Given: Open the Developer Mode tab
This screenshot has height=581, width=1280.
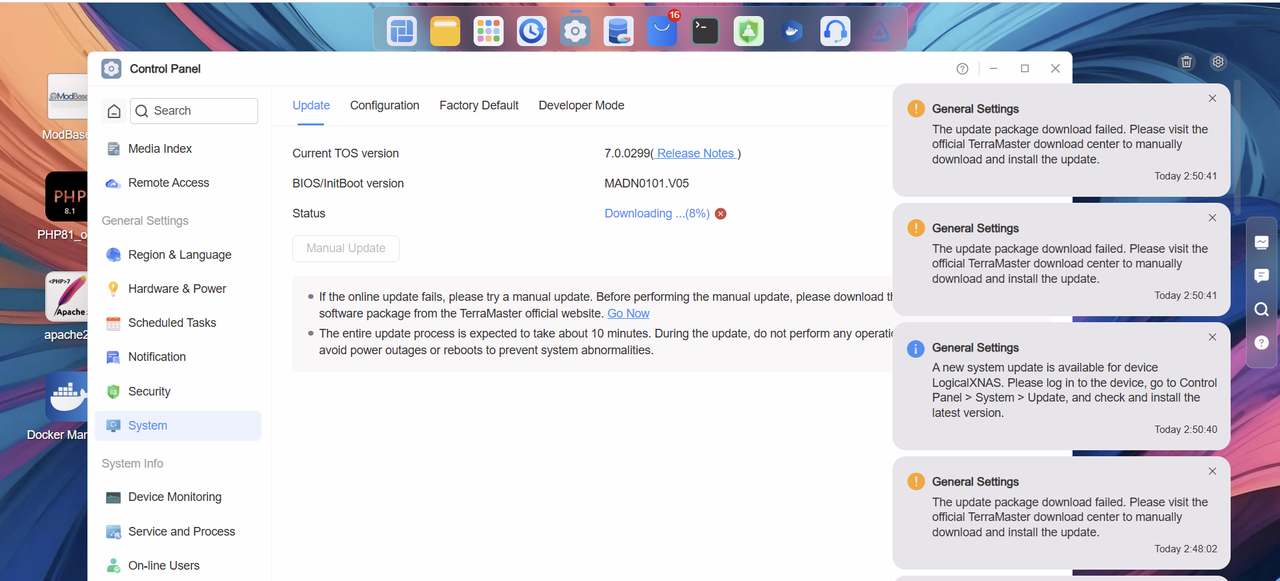Looking at the screenshot, I should click(581, 105).
